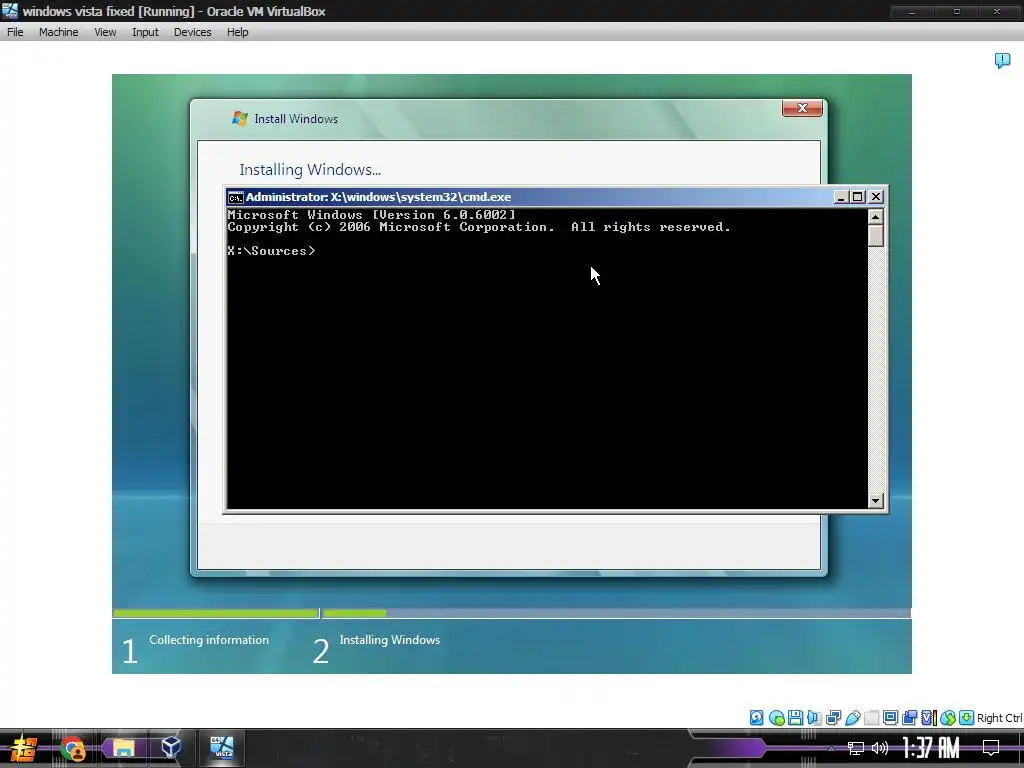Open the Help menu

[237, 32]
